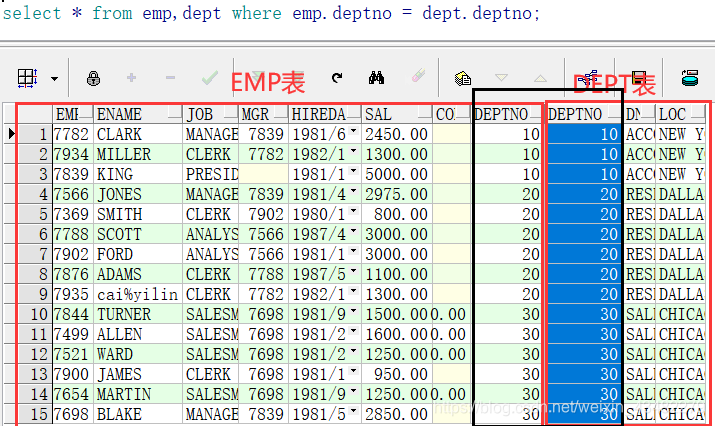Click salary 950.00 cell

pyautogui.click(x=397, y=374)
